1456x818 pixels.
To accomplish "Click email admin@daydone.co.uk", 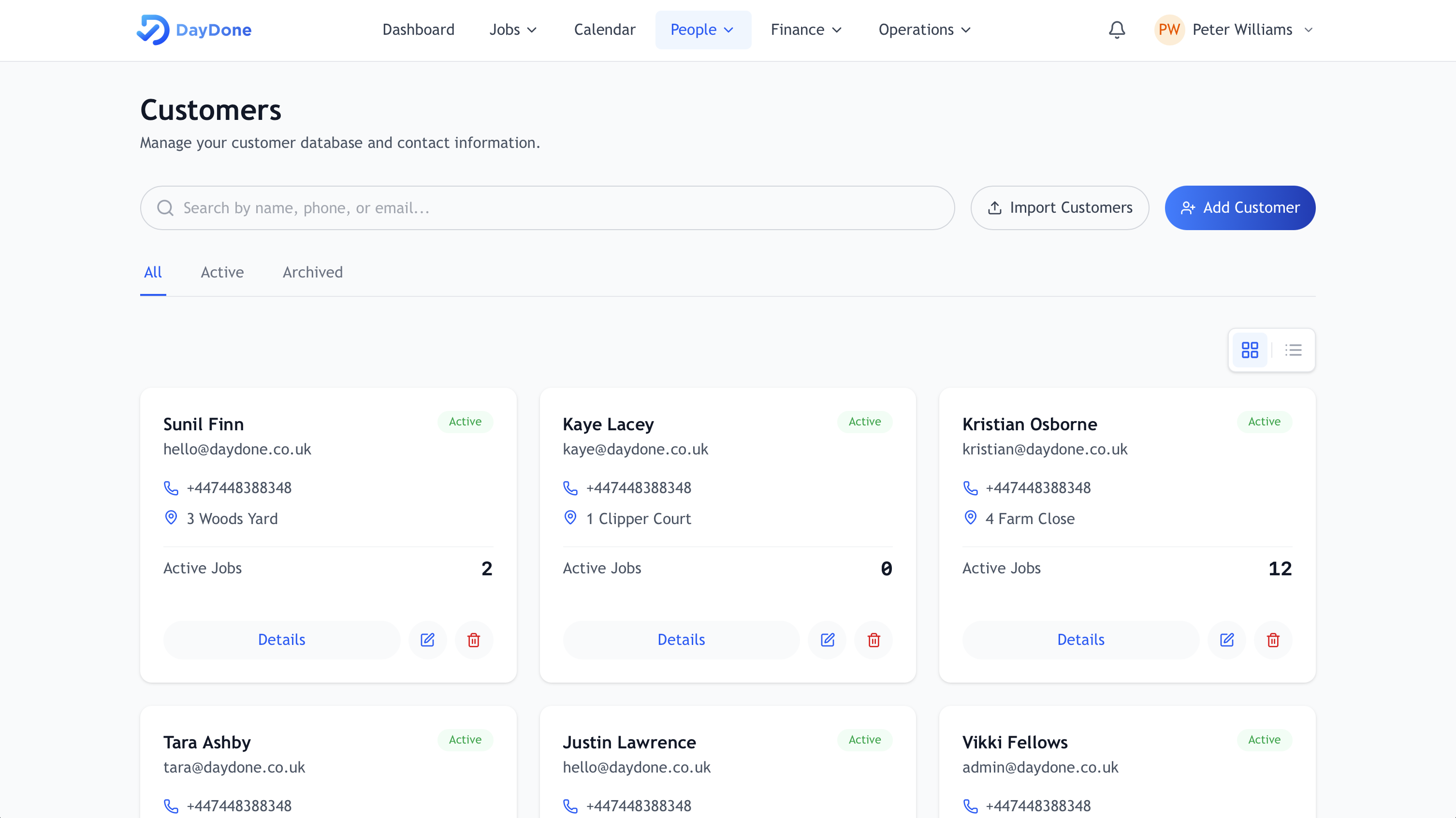I will (1040, 768).
